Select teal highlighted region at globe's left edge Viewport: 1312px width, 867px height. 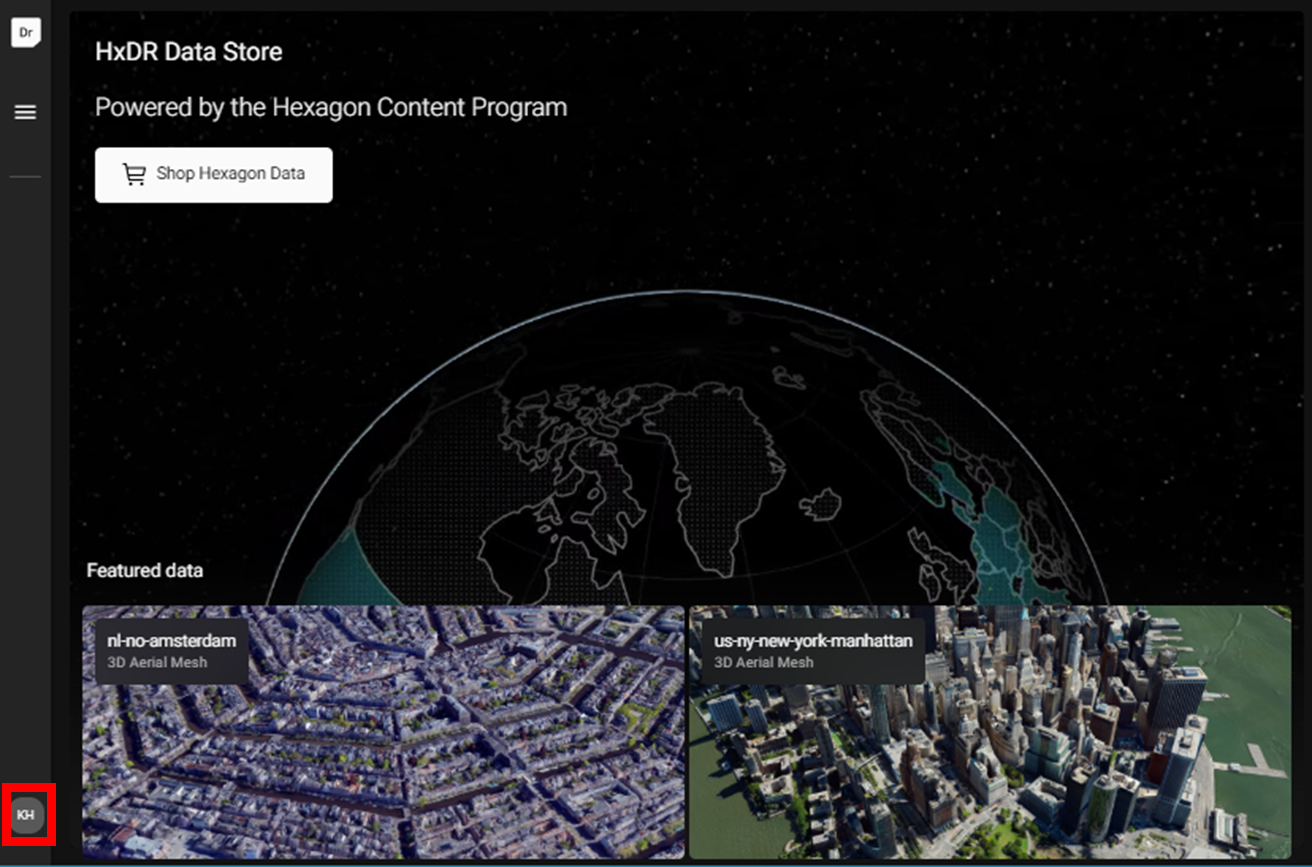[335, 570]
